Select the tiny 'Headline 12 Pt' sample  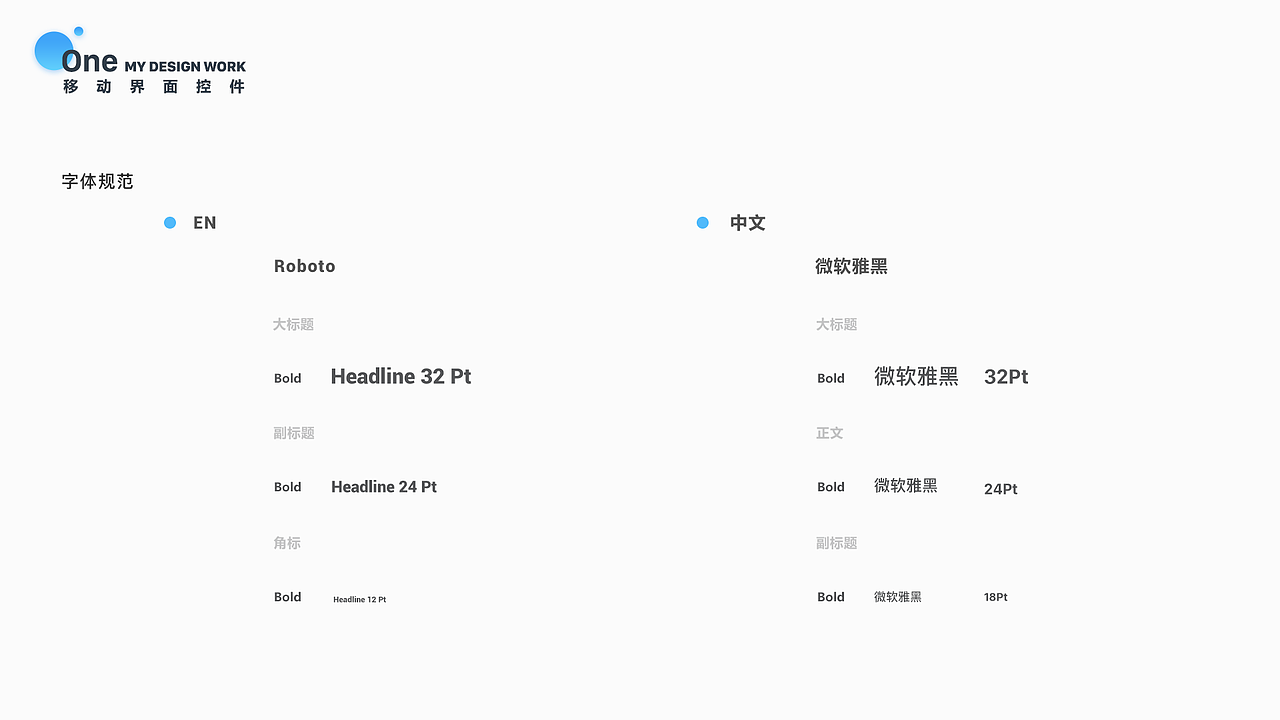(360, 600)
